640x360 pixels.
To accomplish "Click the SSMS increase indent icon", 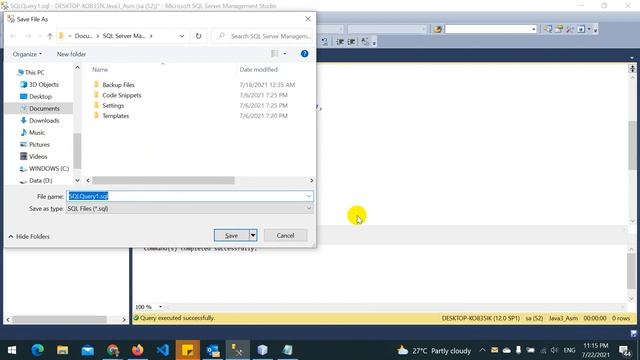I will coord(351,42).
